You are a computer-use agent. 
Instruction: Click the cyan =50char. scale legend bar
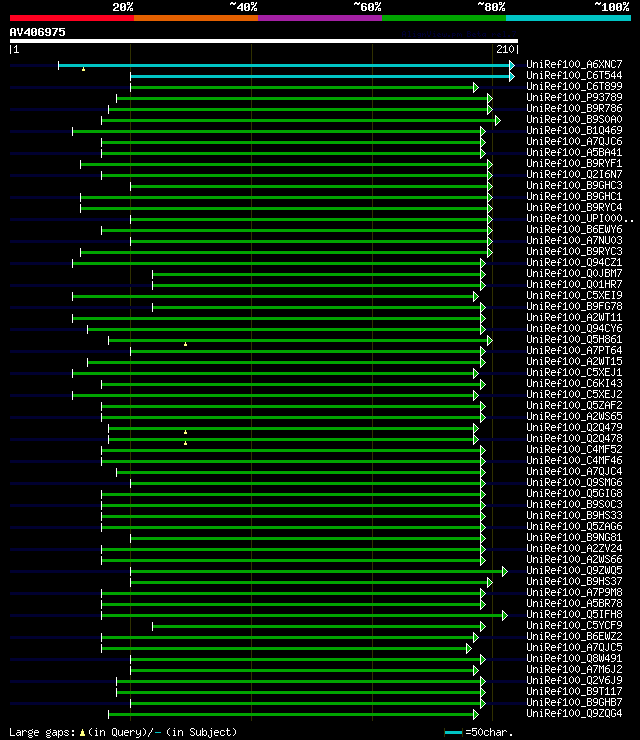(454, 732)
